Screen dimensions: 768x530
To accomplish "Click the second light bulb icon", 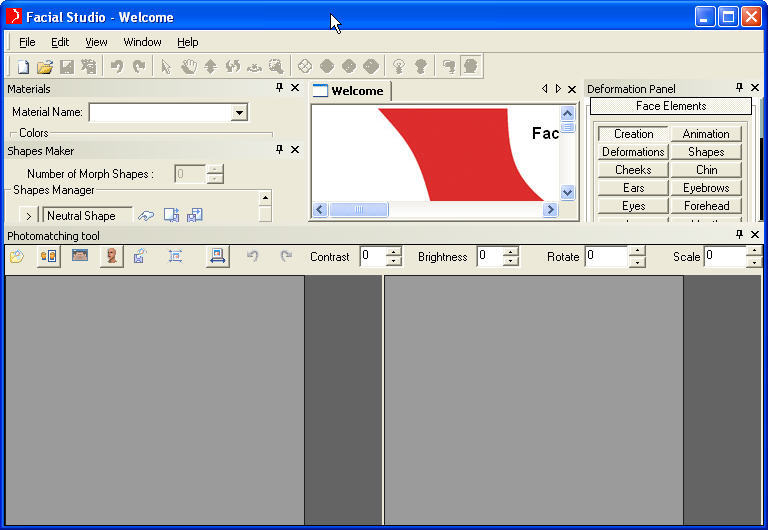I will click(421, 66).
